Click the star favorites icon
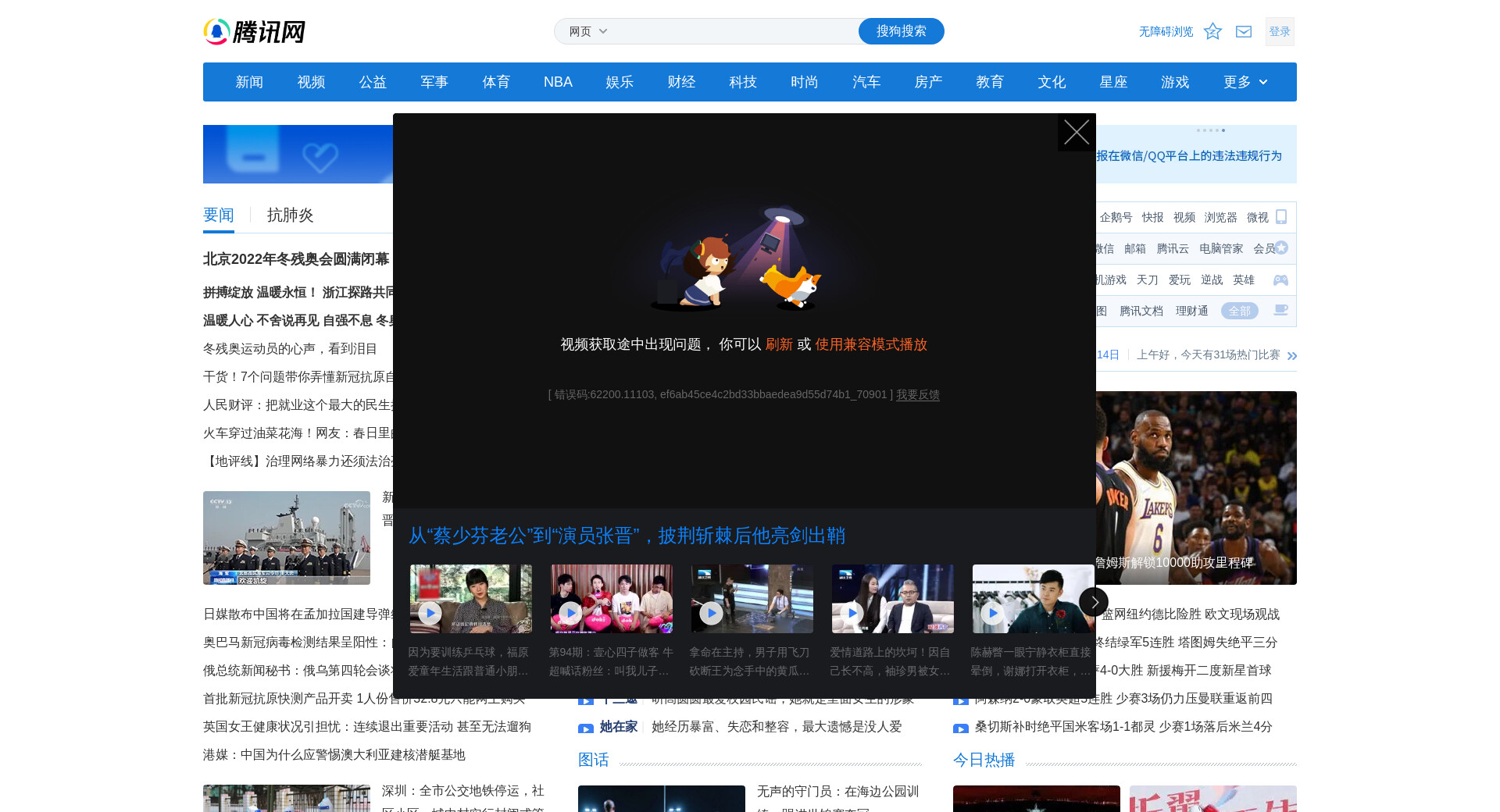Screen dimensions: 1500x812 (1212, 31)
